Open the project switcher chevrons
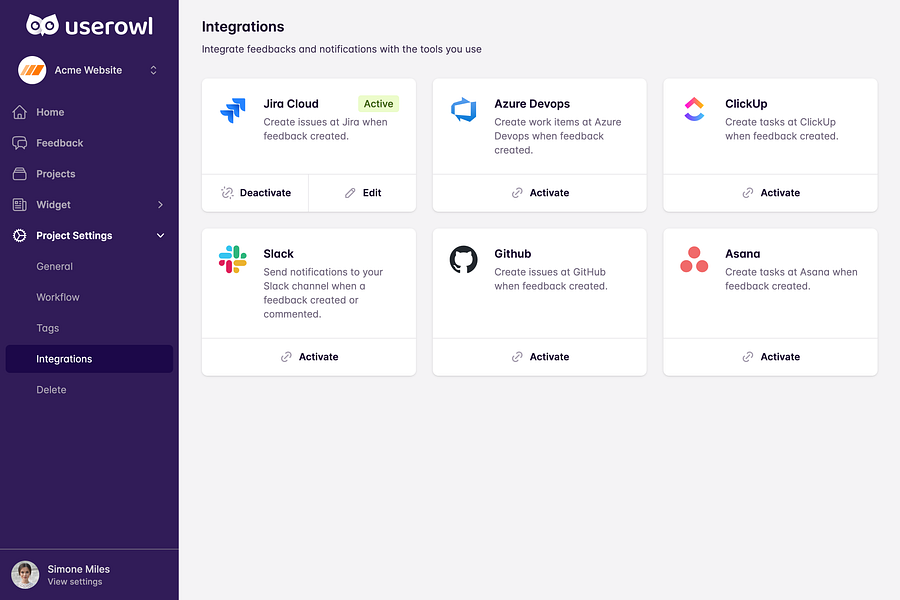Screen dimensions: 900x600 click(x=153, y=70)
